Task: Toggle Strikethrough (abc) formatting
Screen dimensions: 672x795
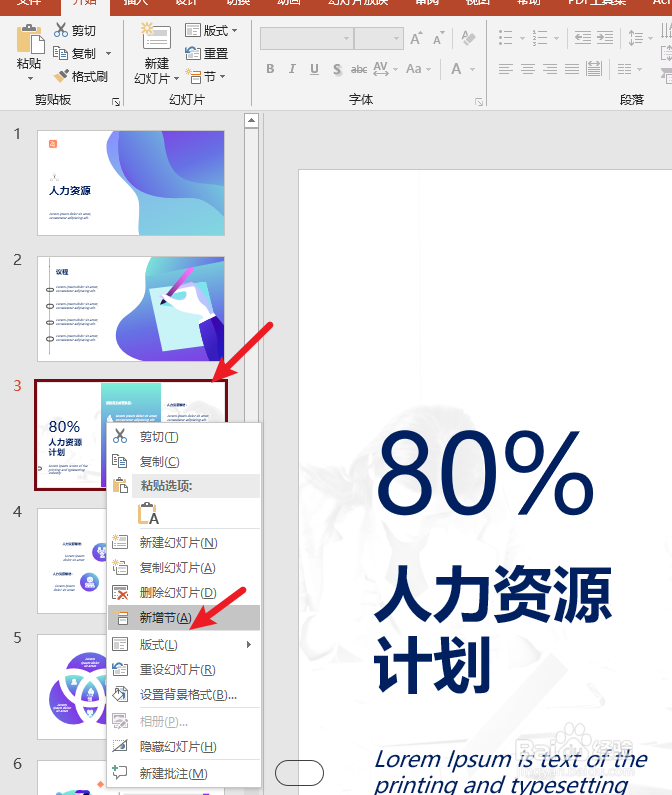Action: click(x=359, y=69)
